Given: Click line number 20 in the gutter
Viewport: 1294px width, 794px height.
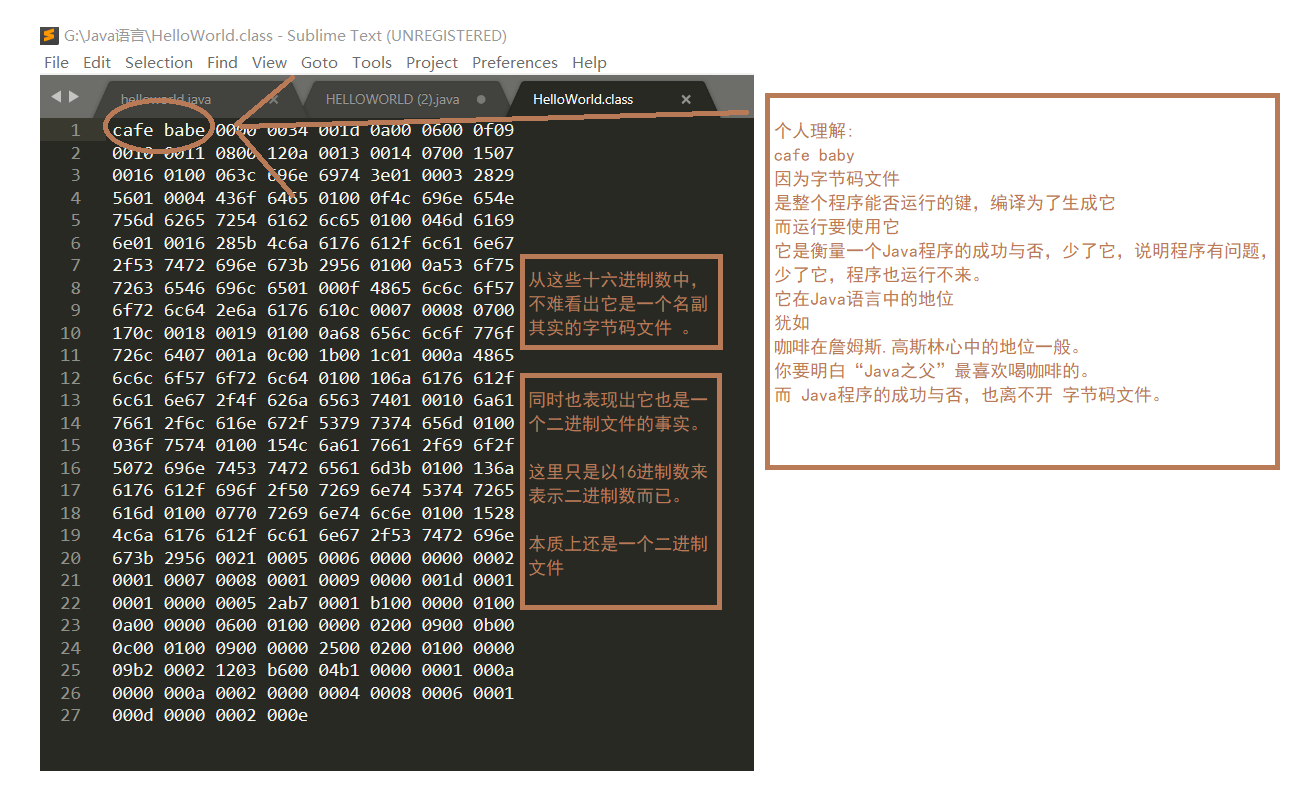Looking at the screenshot, I should 70,557.
